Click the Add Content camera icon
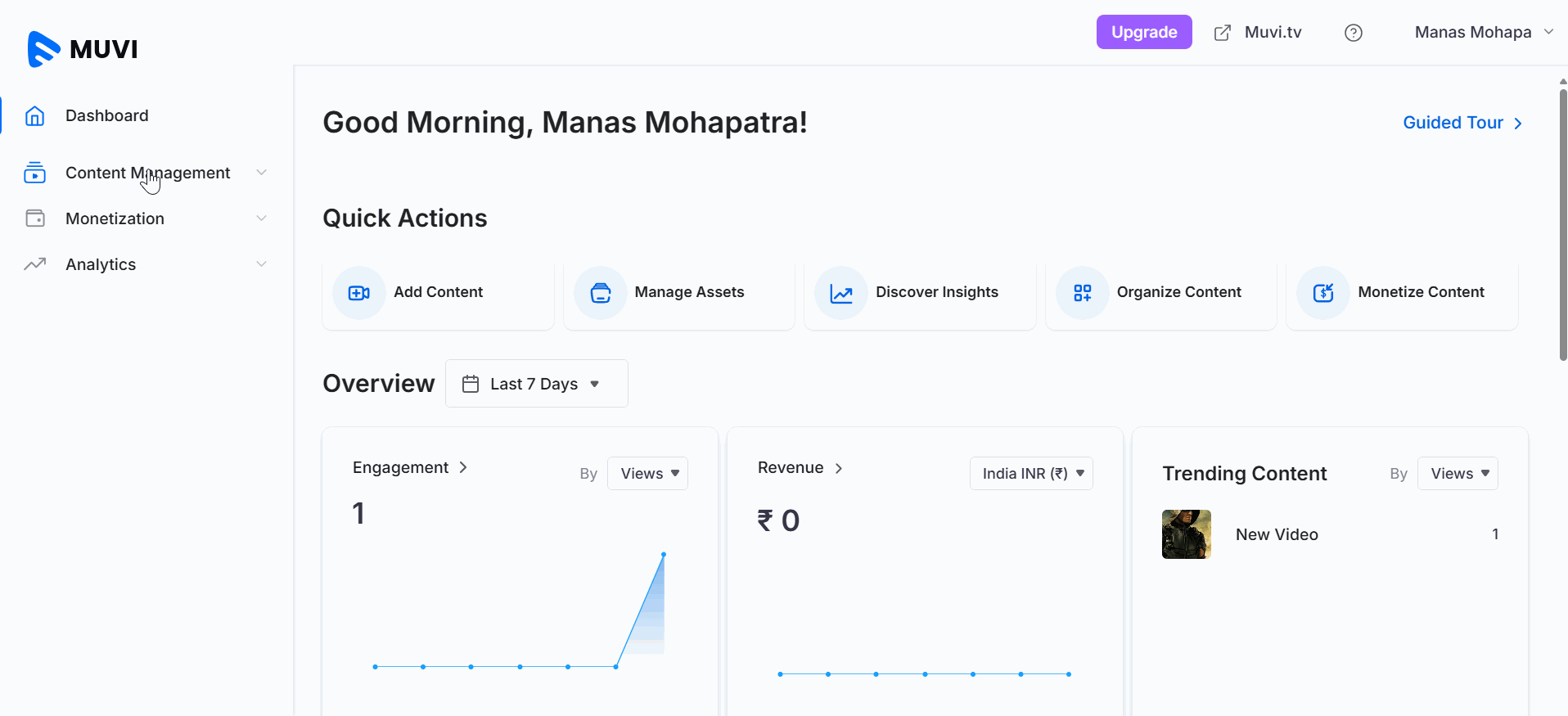The image size is (1568, 716). point(358,293)
